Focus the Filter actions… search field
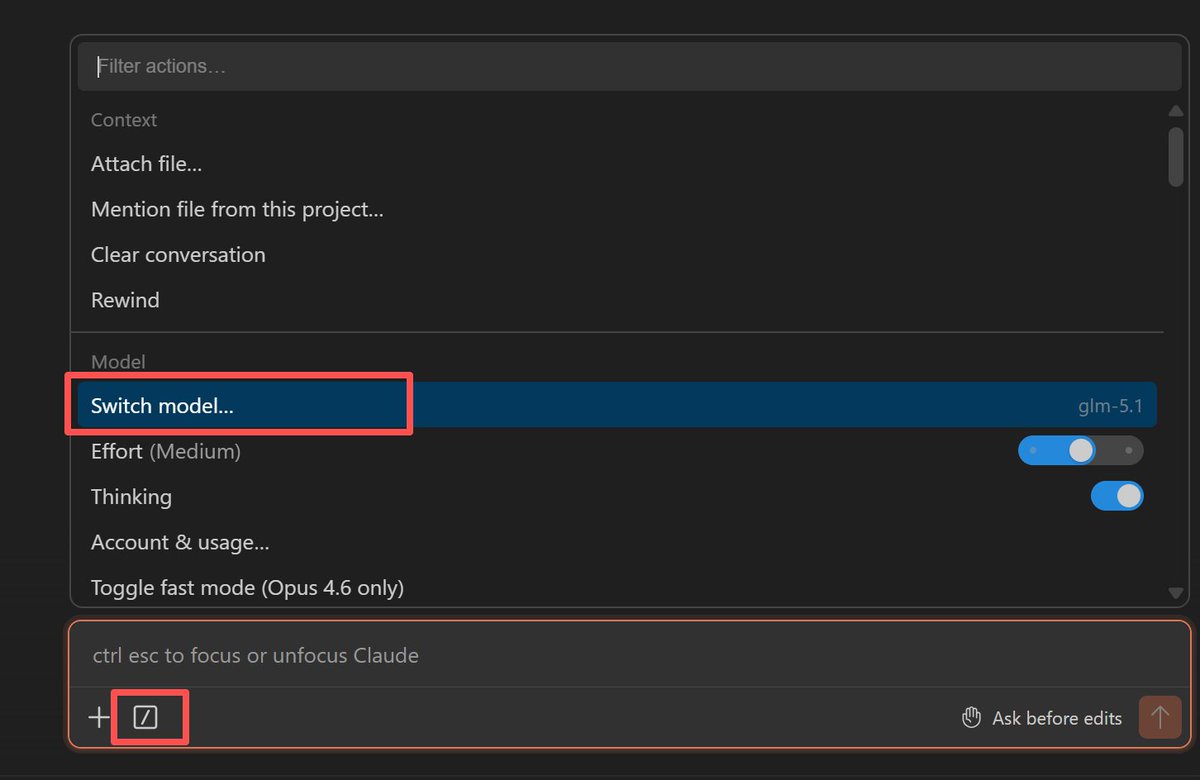The width and height of the screenshot is (1200, 780). pos(630,66)
